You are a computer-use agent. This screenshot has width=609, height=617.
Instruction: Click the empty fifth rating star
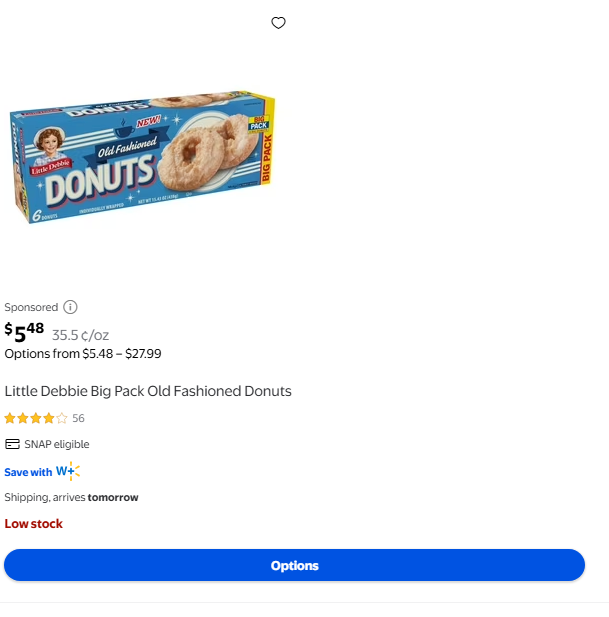62,418
